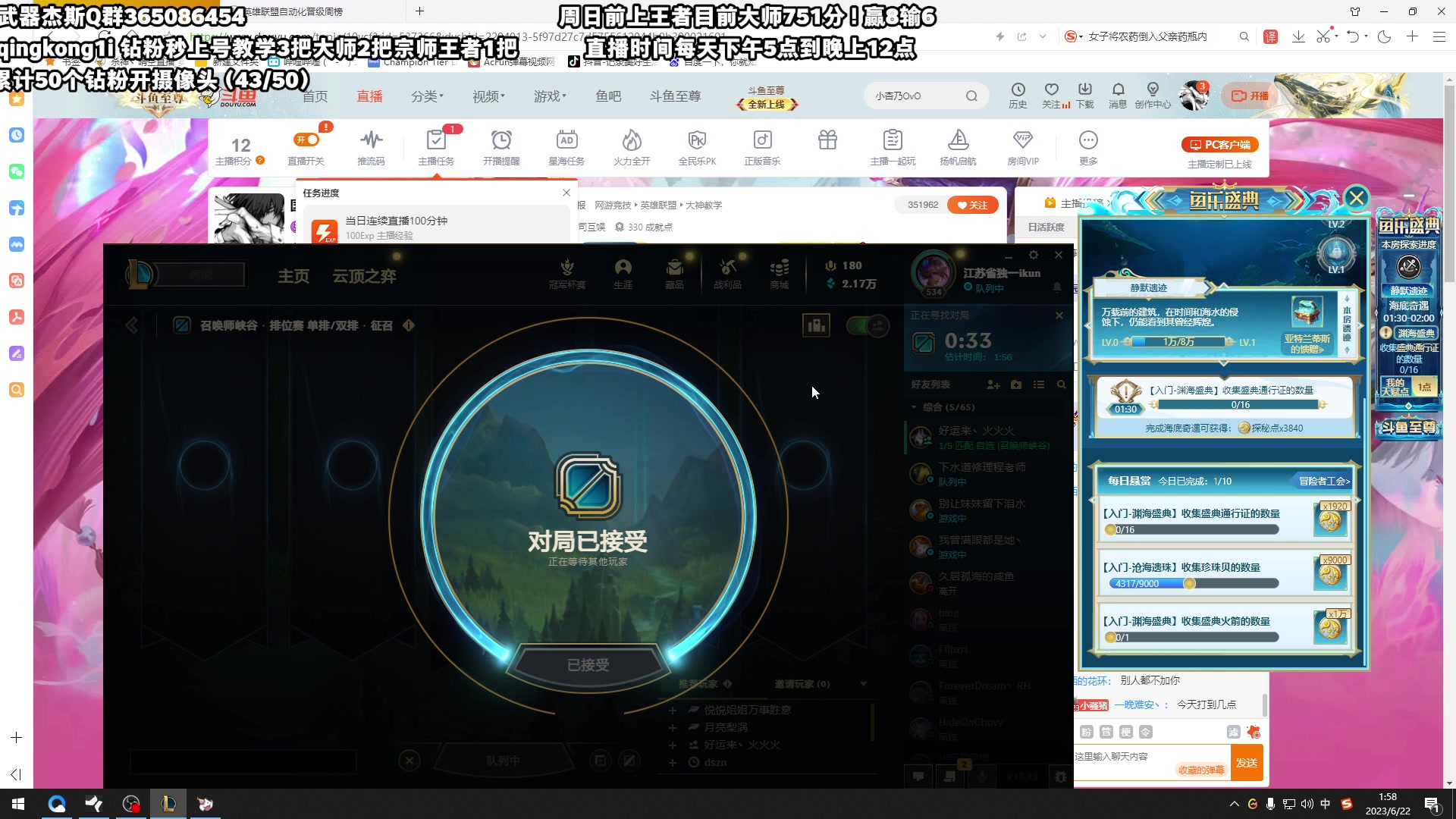
Task: Open the 分类 dropdown menu
Action: 427,96
